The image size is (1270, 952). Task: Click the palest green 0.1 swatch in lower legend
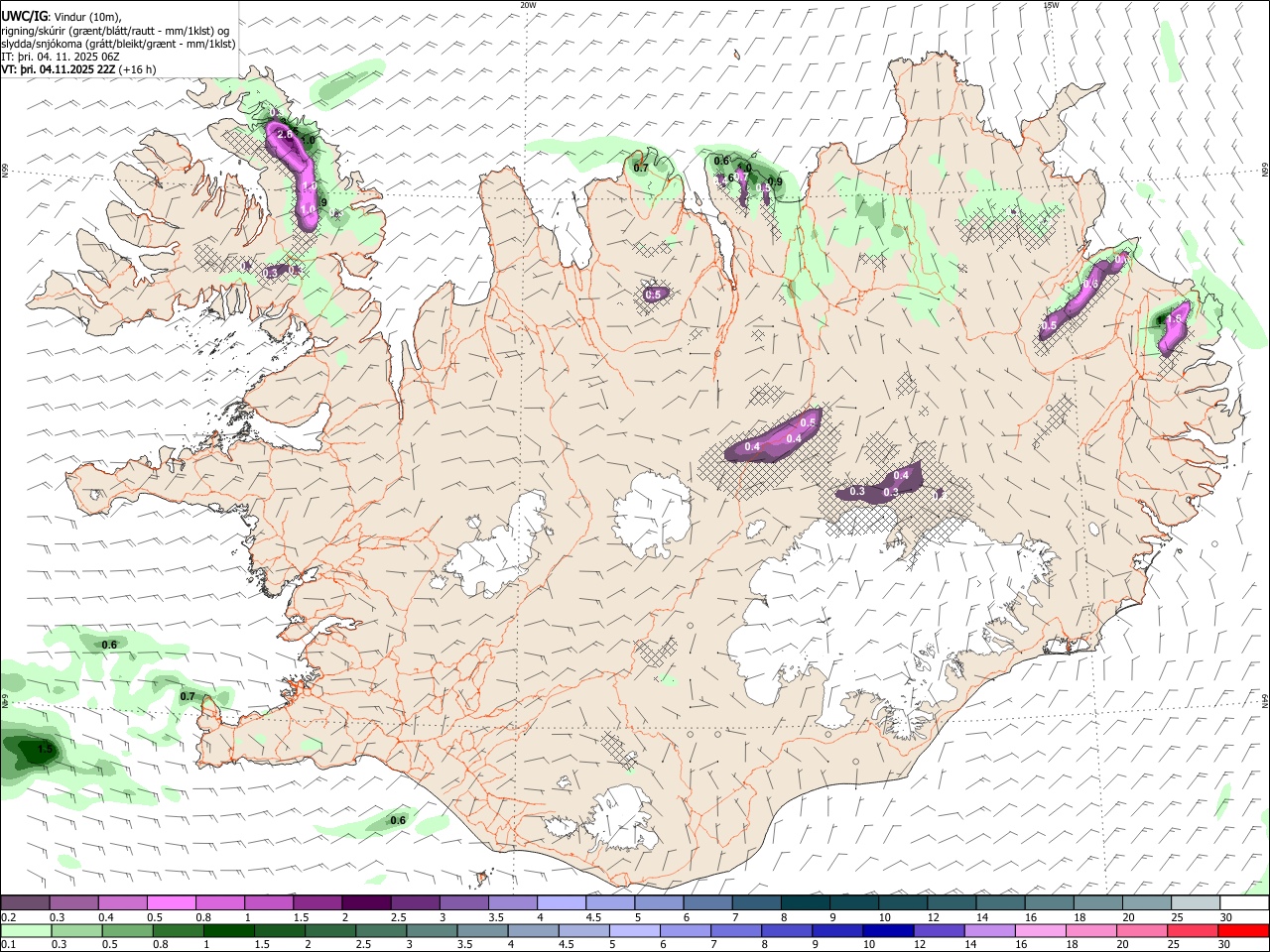[x=26, y=931]
